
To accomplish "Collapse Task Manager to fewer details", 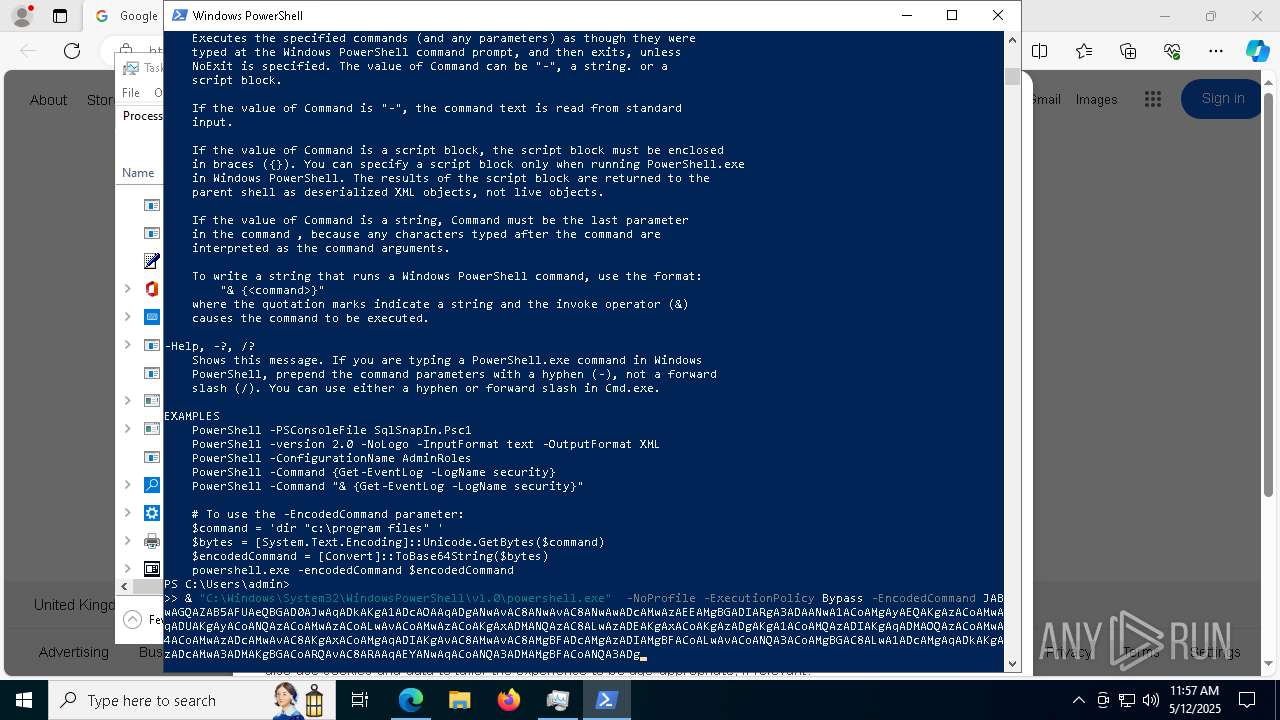I will tap(143, 620).
